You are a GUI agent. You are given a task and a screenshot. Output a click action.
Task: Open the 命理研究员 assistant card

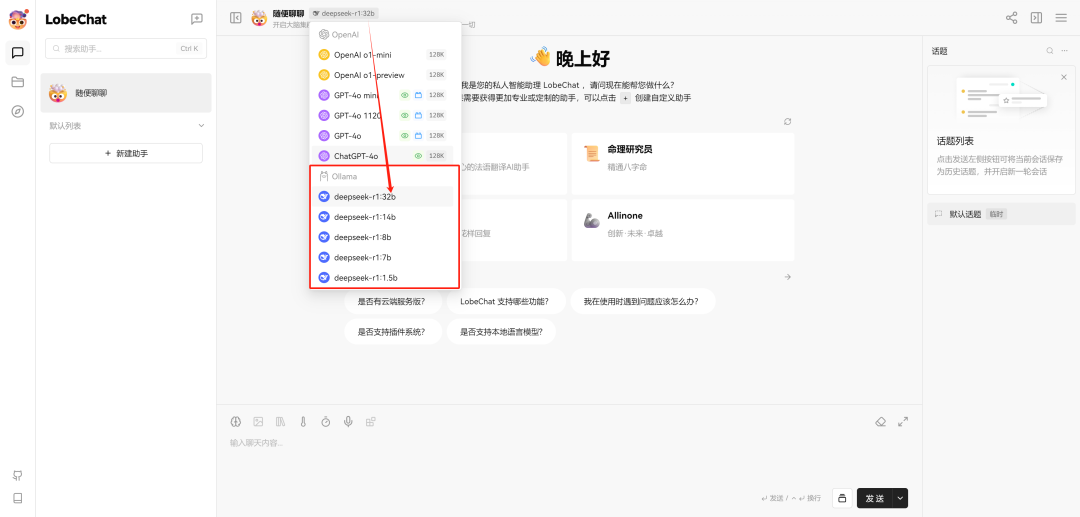(683, 164)
